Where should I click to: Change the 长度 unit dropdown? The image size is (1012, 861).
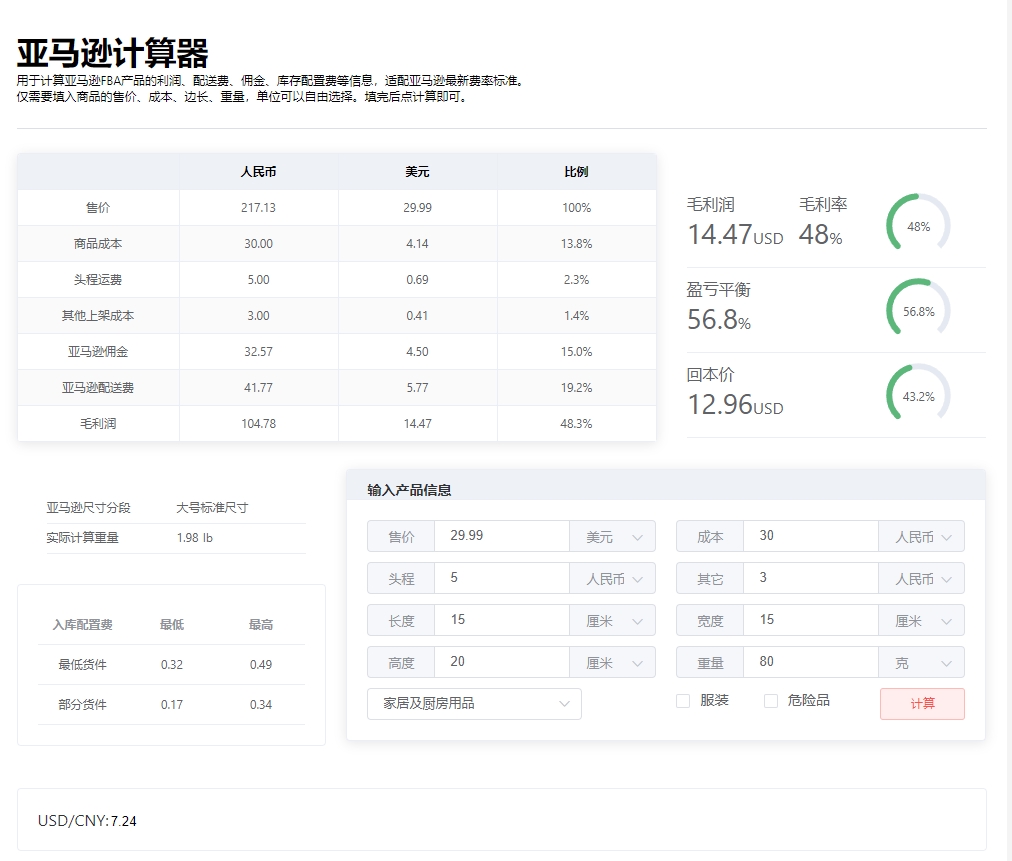pyautogui.click(x=612, y=620)
